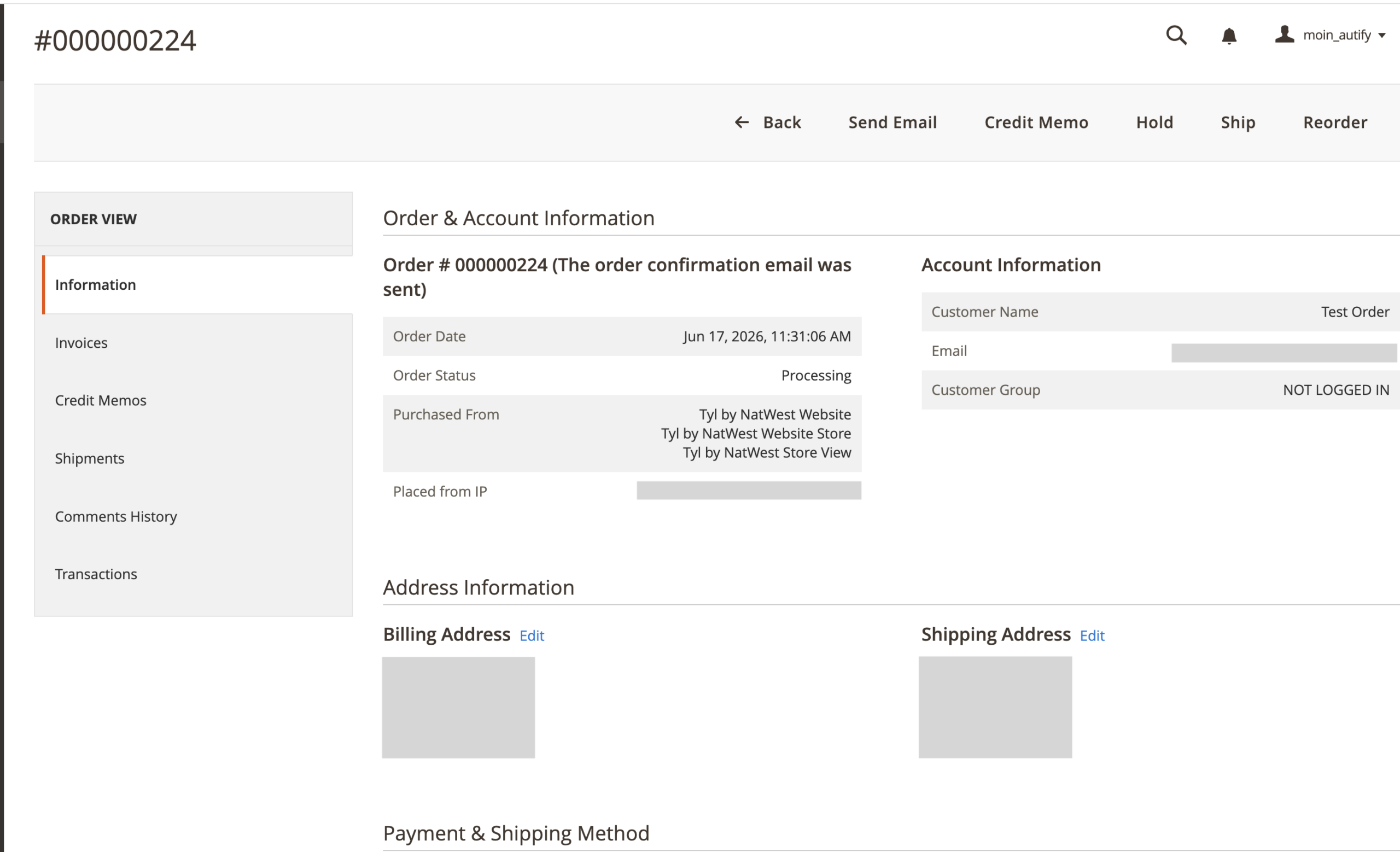Select the Information tab in Order View

coord(197,284)
